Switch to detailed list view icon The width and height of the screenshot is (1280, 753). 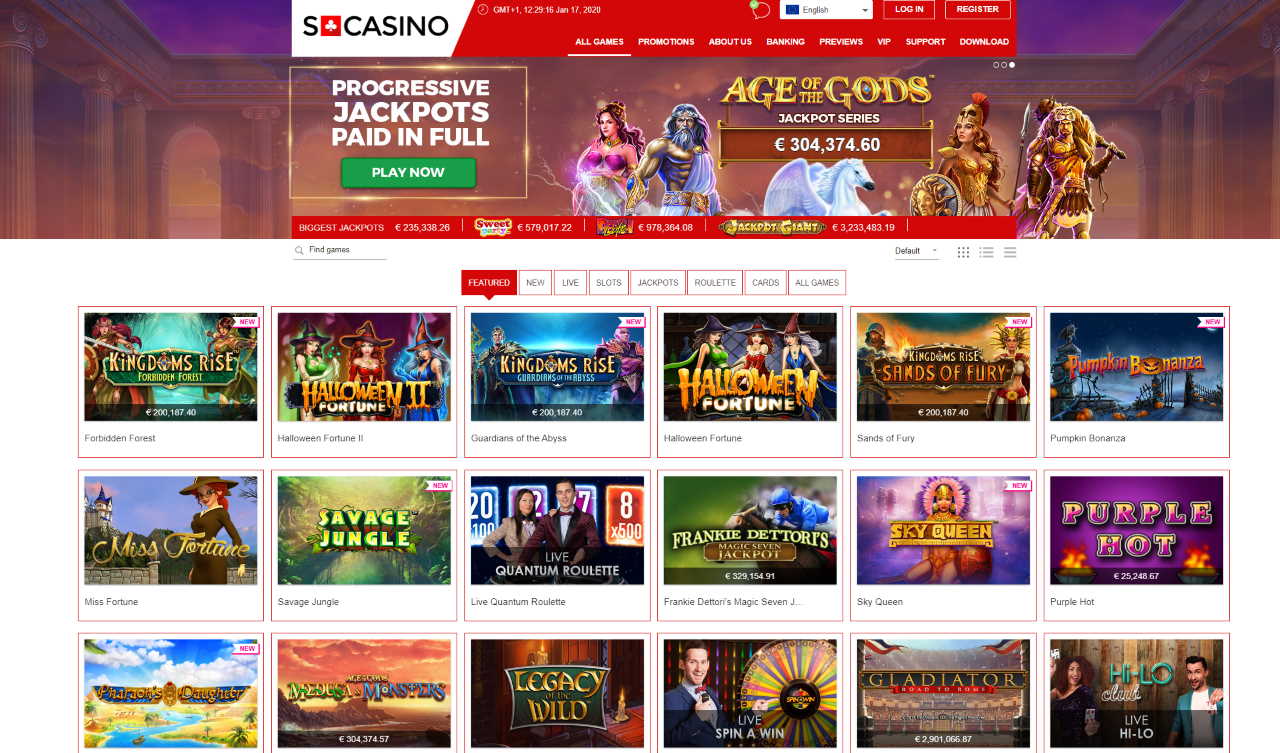coord(986,252)
